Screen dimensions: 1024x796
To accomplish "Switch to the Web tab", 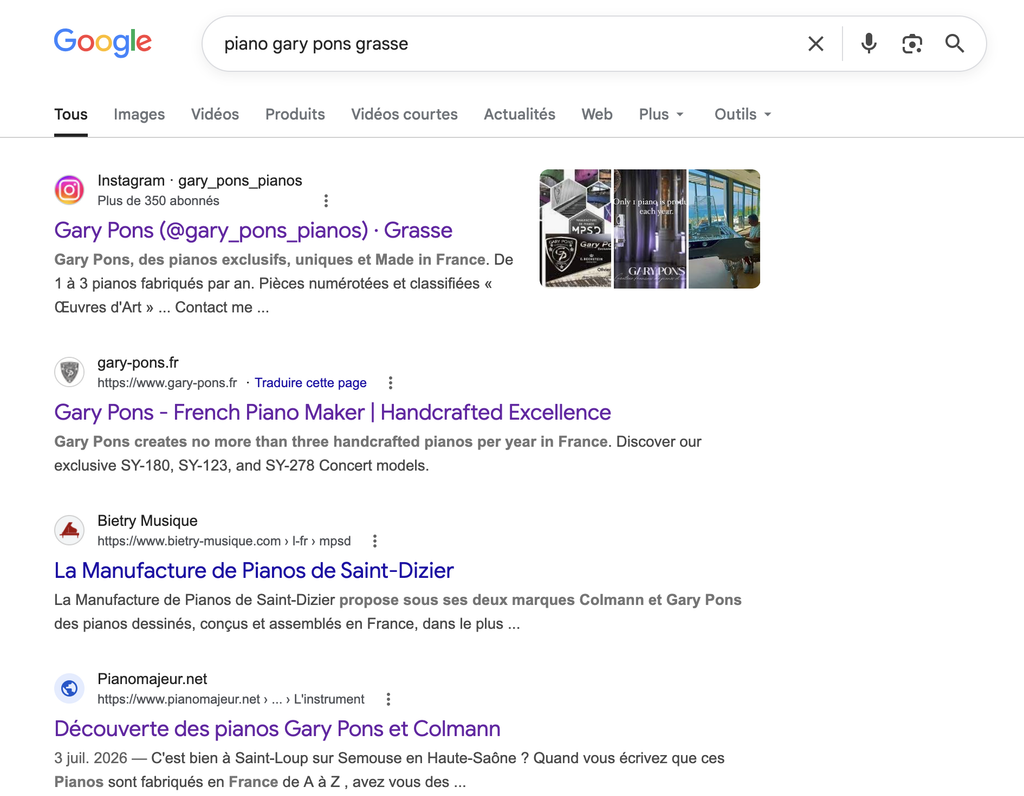I will coord(597,114).
